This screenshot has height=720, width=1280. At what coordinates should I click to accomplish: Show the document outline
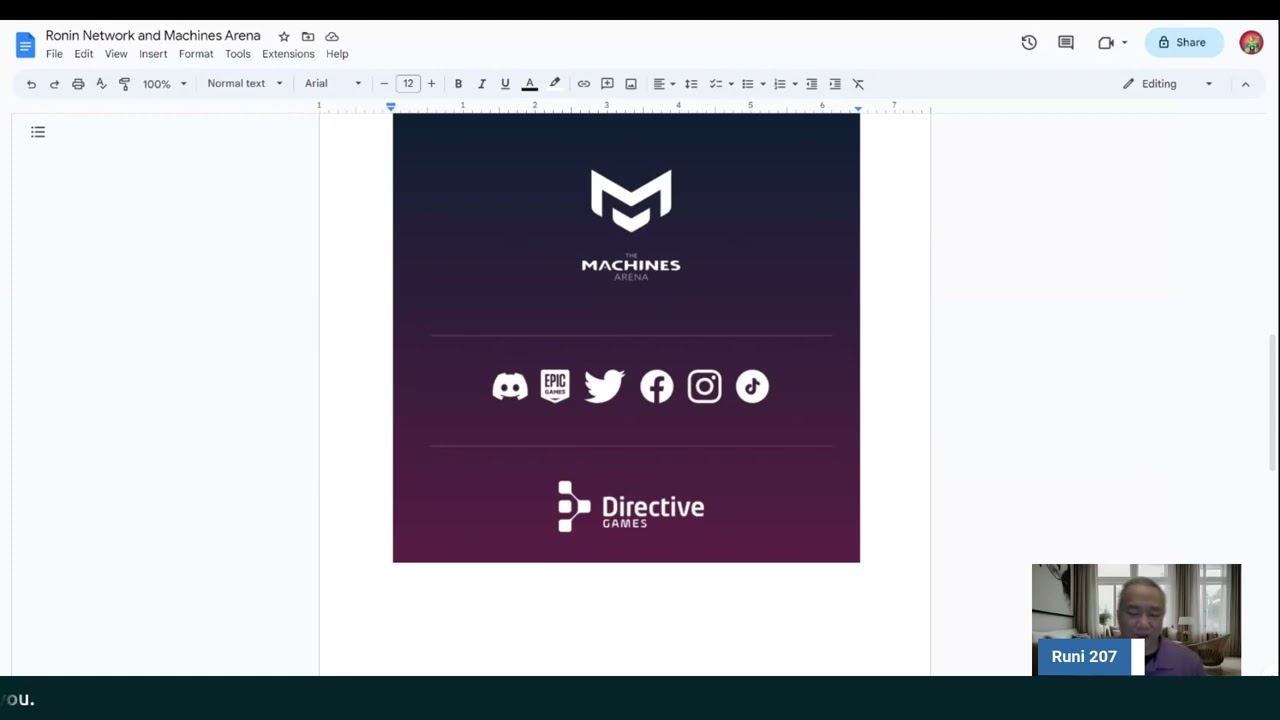pyautogui.click(x=38, y=132)
